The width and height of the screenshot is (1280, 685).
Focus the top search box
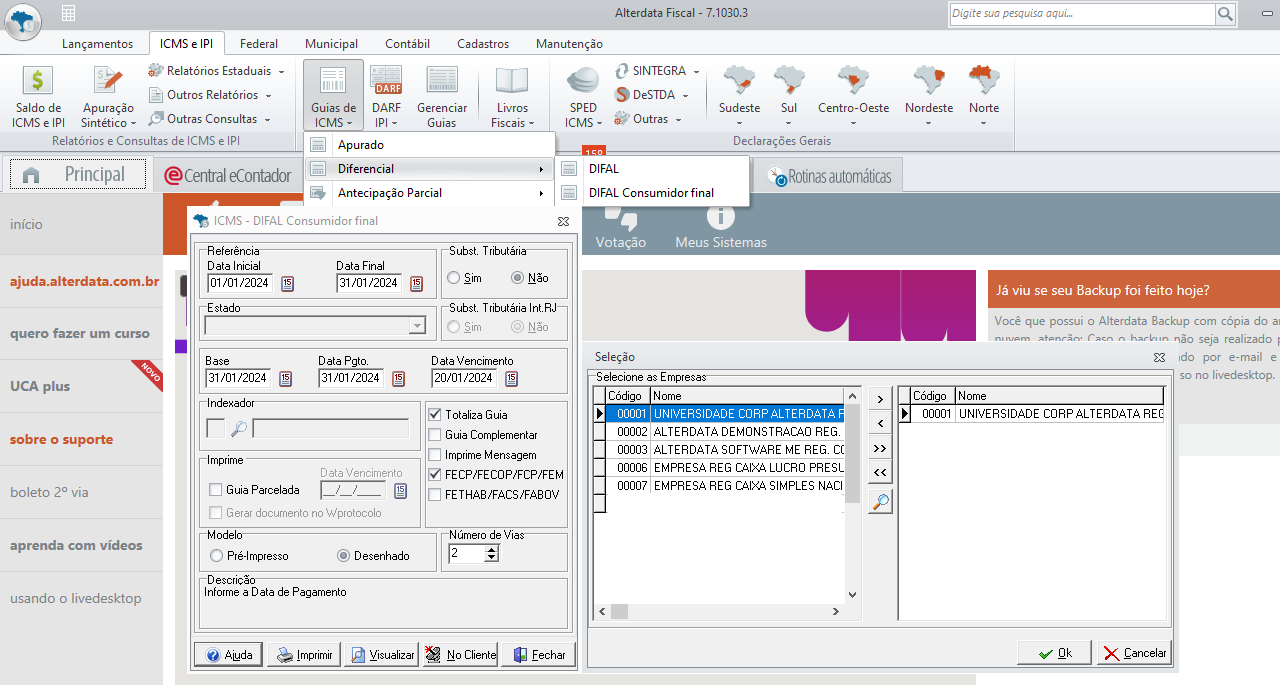tap(1081, 13)
